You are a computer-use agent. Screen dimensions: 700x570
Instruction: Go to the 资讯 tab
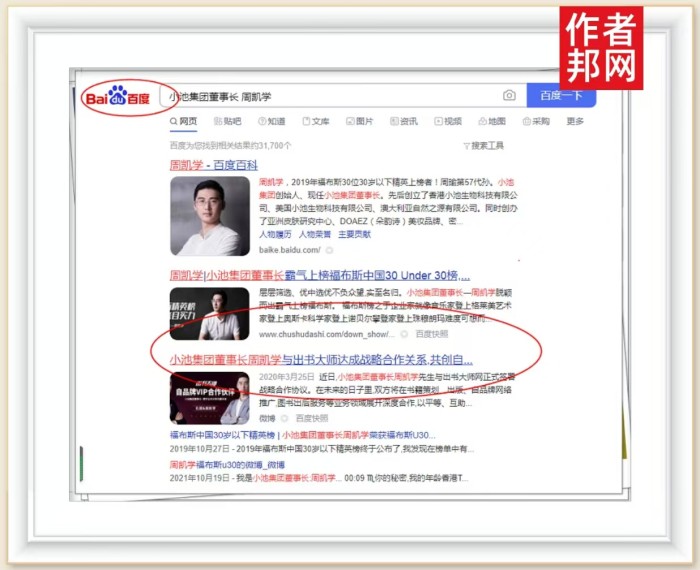[x=404, y=122]
